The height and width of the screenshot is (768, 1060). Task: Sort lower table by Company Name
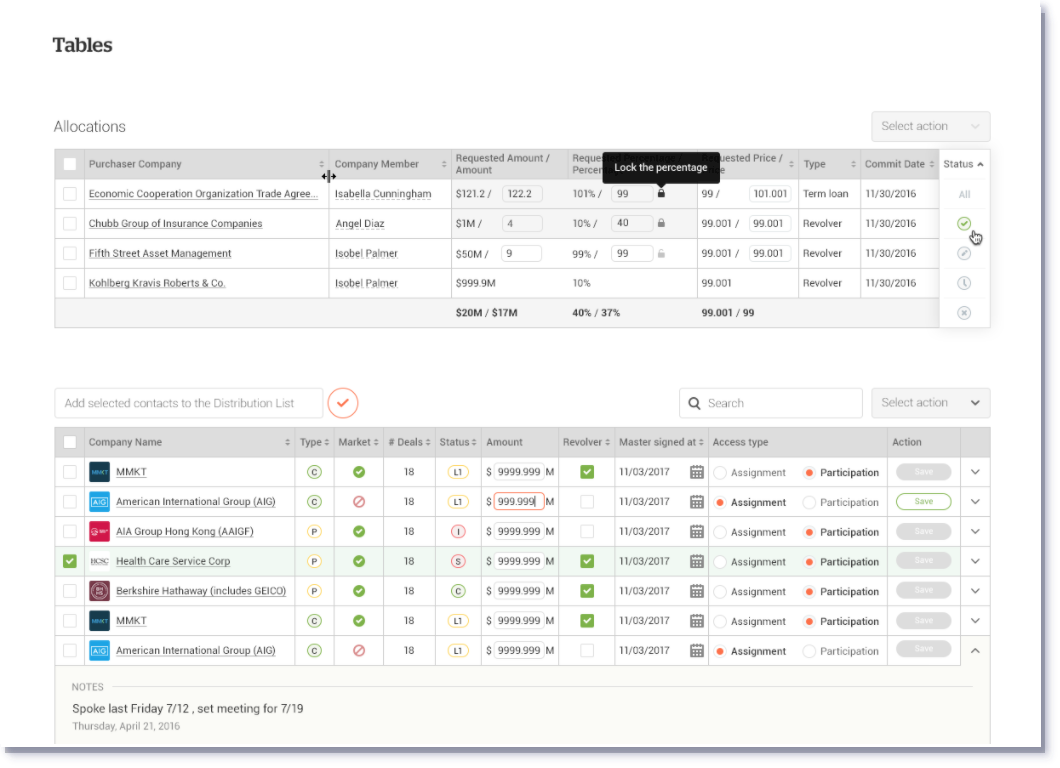click(x=287, y=442)
